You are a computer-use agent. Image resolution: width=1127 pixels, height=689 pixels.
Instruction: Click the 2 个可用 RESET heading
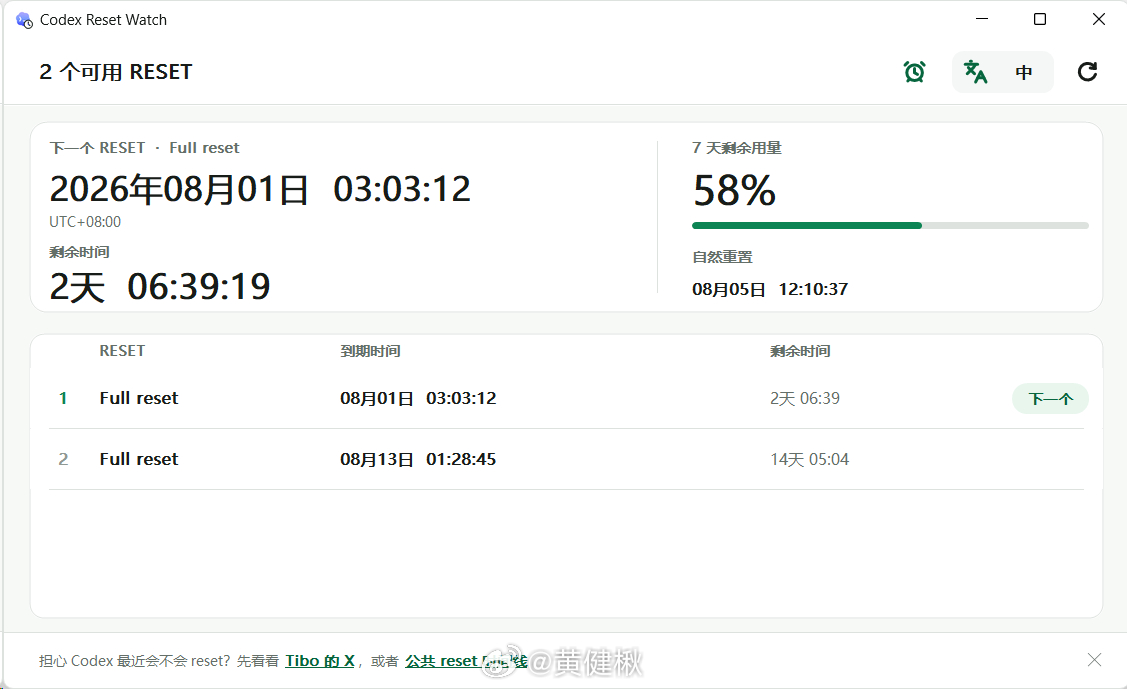[116, 72]
